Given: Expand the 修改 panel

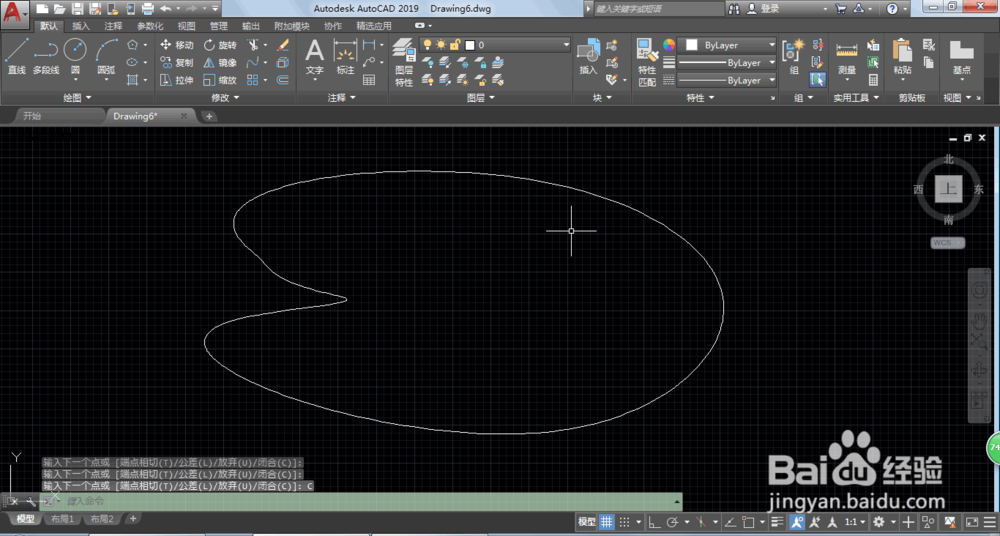Looking at the screenshot, I should [x=225, y=98].
